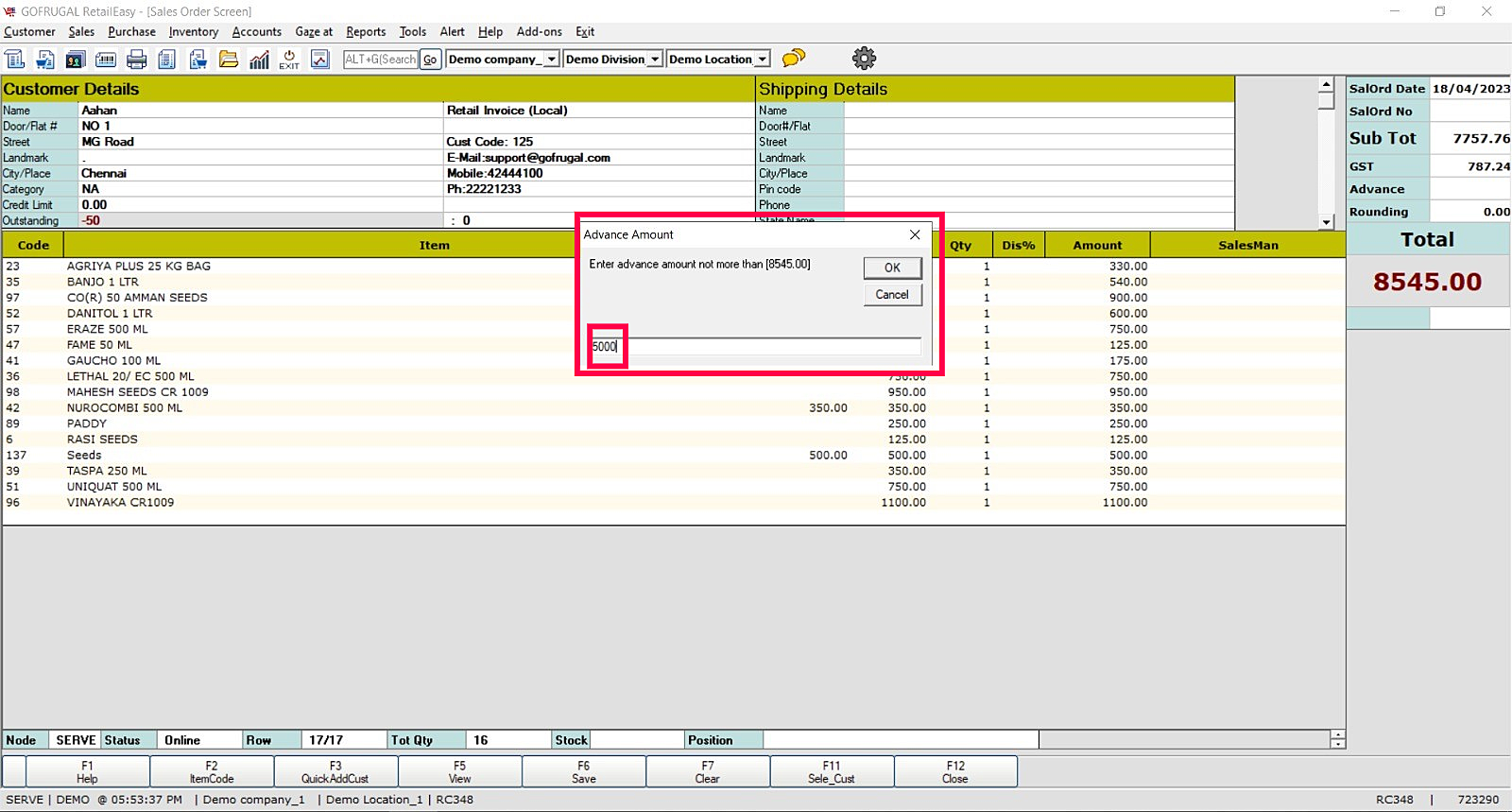Image resolution: width=1512 pixels, height=812 pixels.
Task: Click Cancel in Advance Amount dialog
Action: click(892, 294)
